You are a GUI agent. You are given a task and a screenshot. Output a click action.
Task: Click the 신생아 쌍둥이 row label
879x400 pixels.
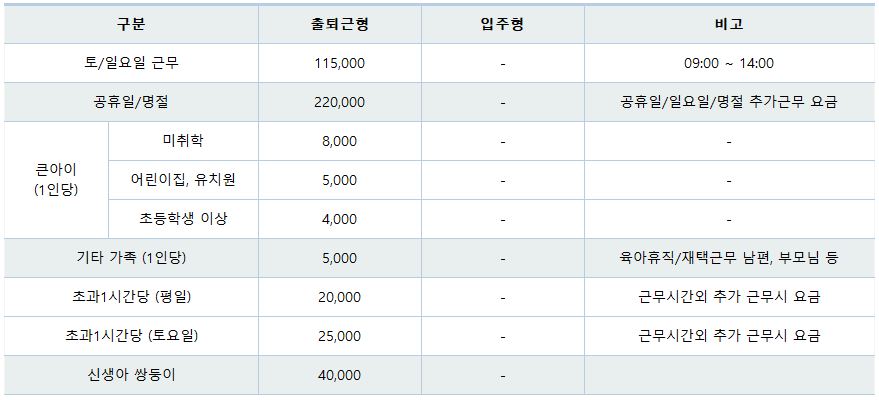pos(131,375)
